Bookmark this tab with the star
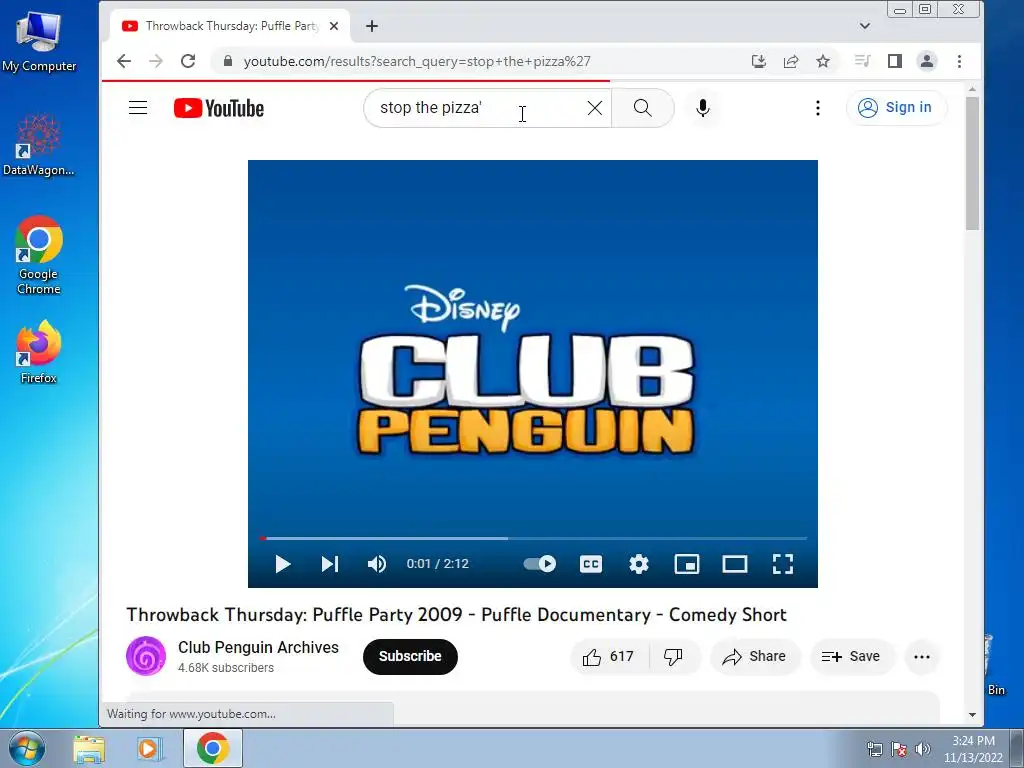This screenshot has width=1024, height=768. (823, 61)
